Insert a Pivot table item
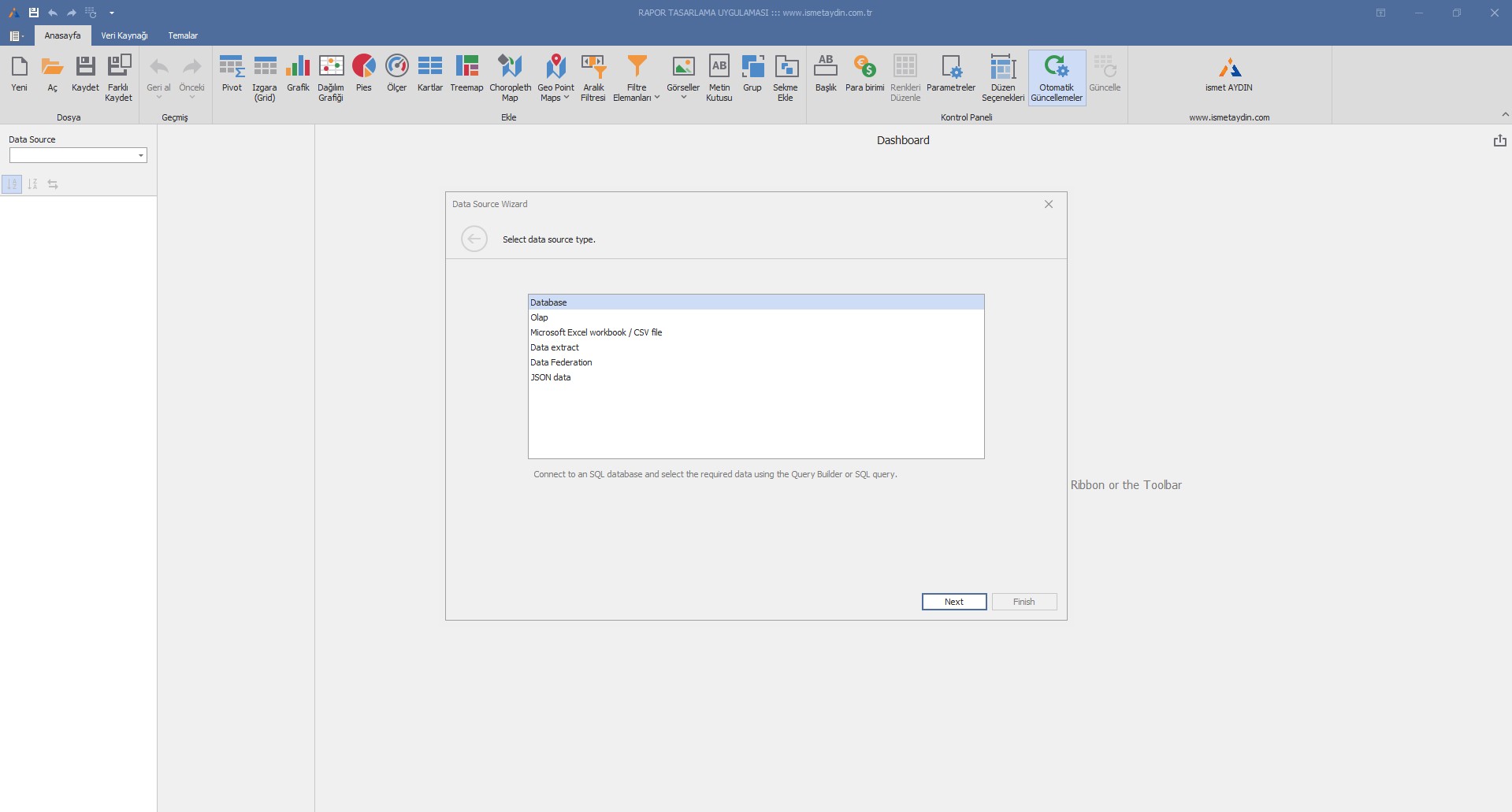 232,76
